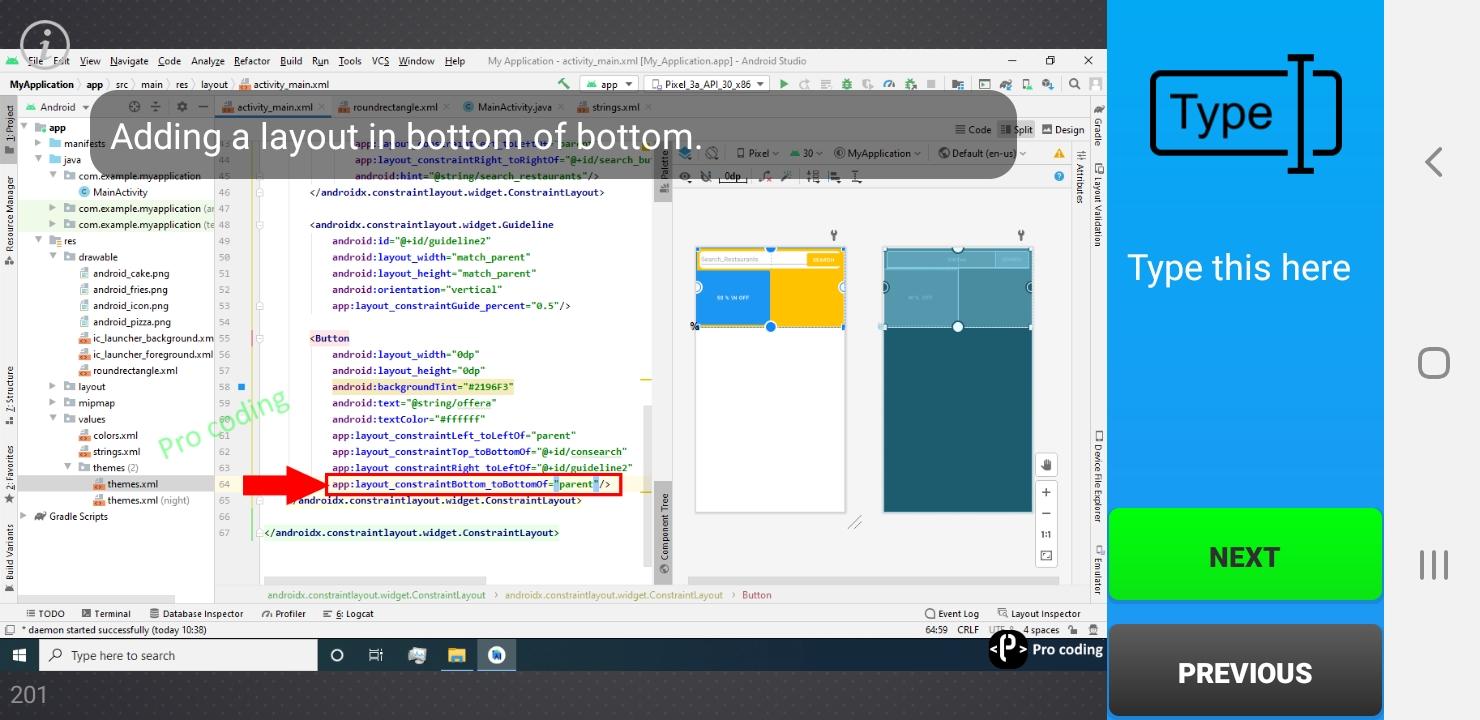Toggle the Layout Validation side panel
Image resolution: width=1480 pixels, height=720 pixels.
(1098, 205)
